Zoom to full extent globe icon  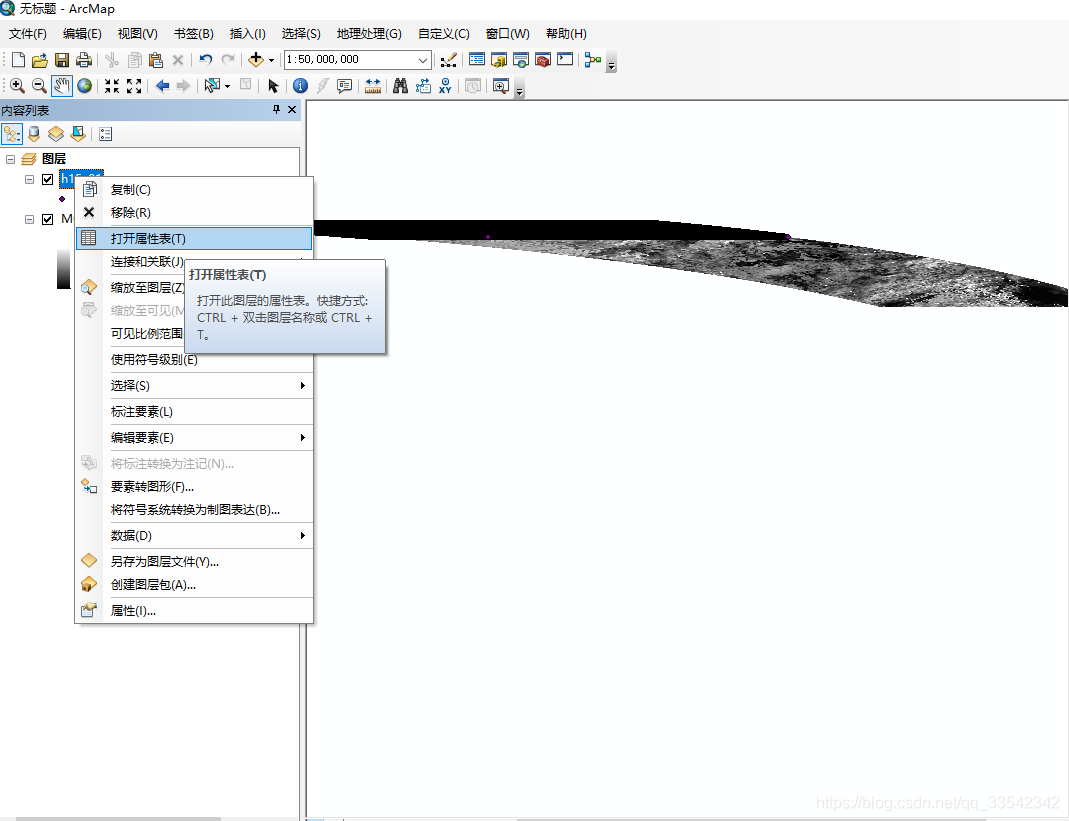(85, 86)
